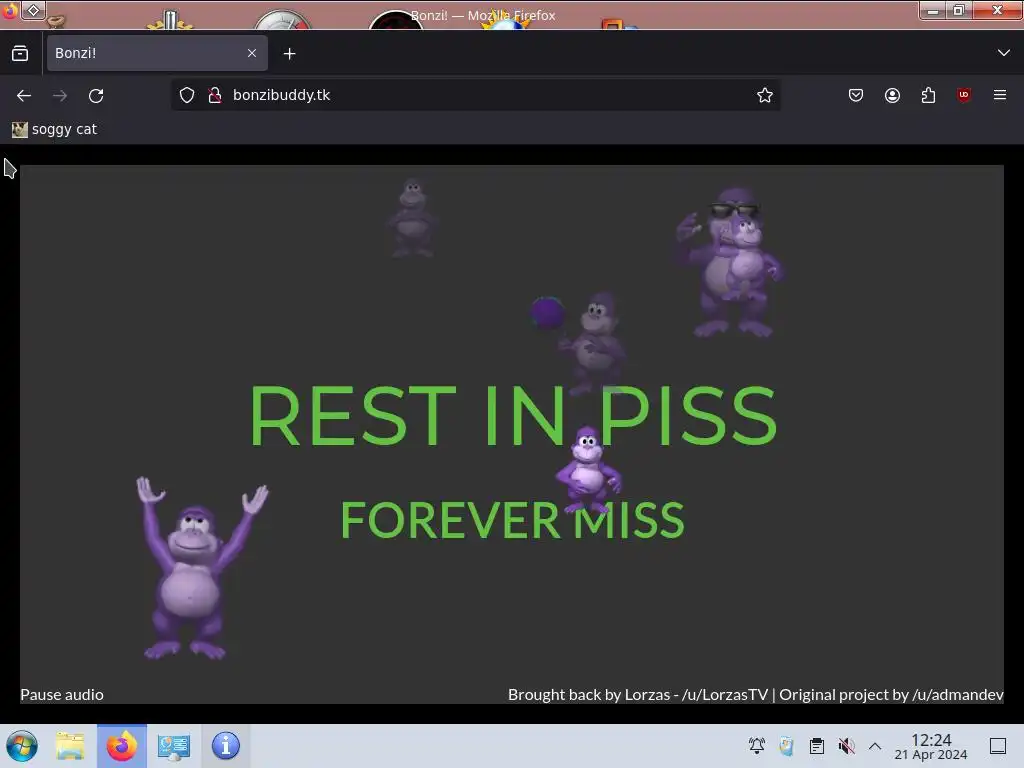Image resolution: width=1024 pixels, height=768 pixels.
Task: Open the clock showing 12:24
Action: click(931, 746)
